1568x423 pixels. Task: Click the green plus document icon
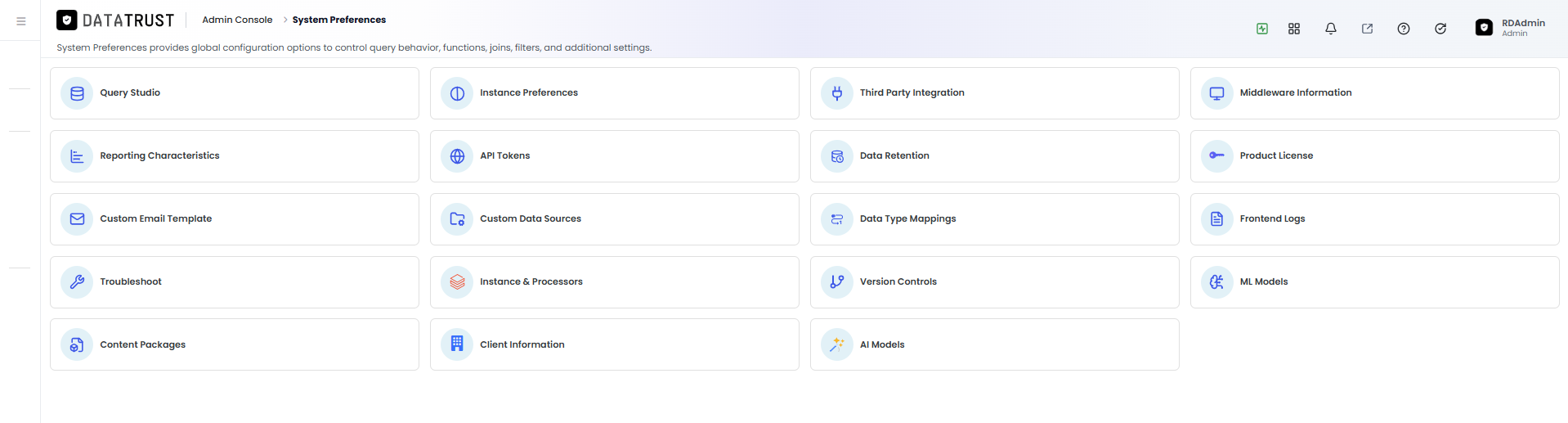click(1262, 29)
